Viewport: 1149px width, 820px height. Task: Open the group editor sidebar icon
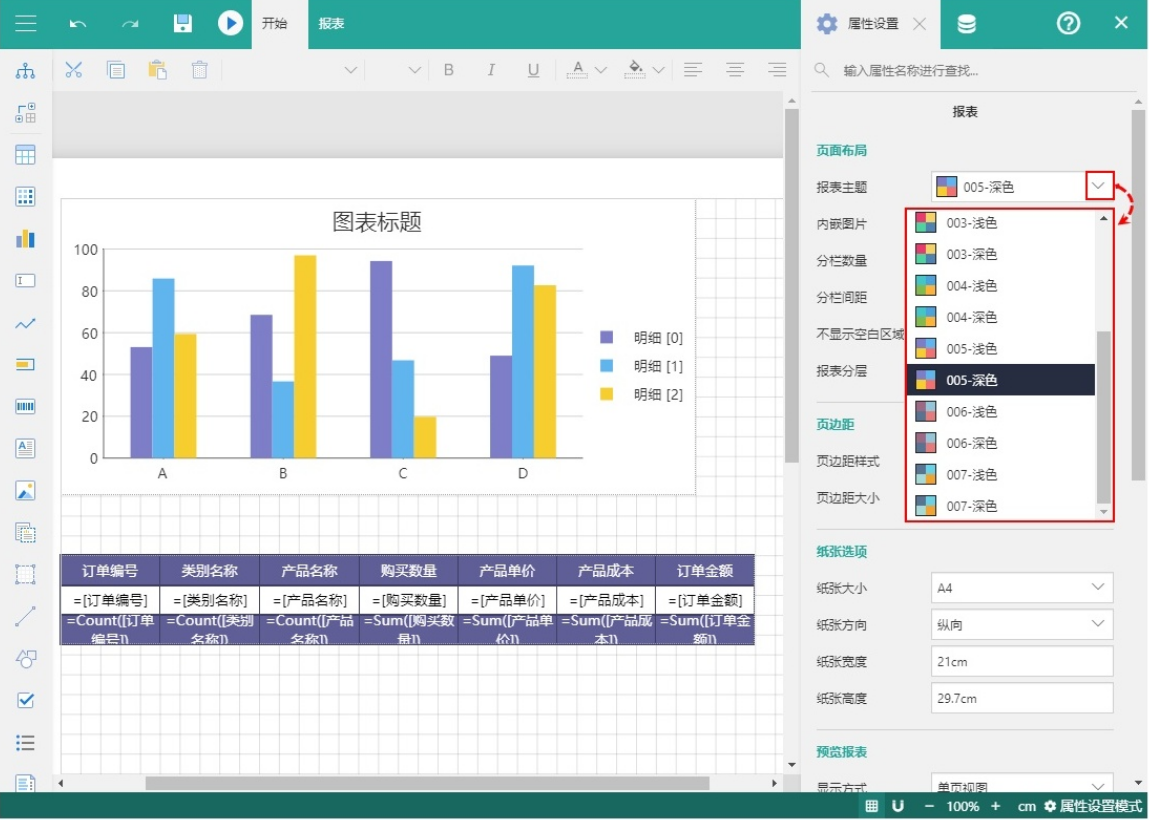[26, 113]
